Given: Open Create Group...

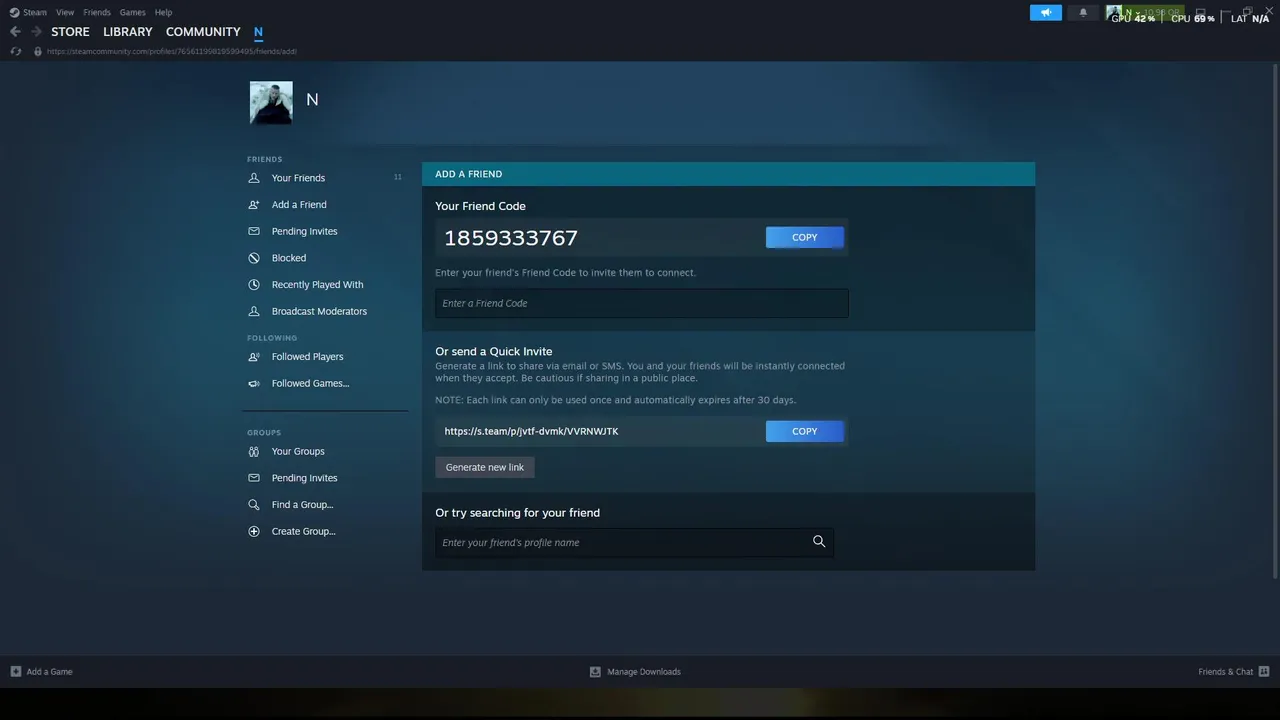Looking at the screenshot, I should [303, 532].
